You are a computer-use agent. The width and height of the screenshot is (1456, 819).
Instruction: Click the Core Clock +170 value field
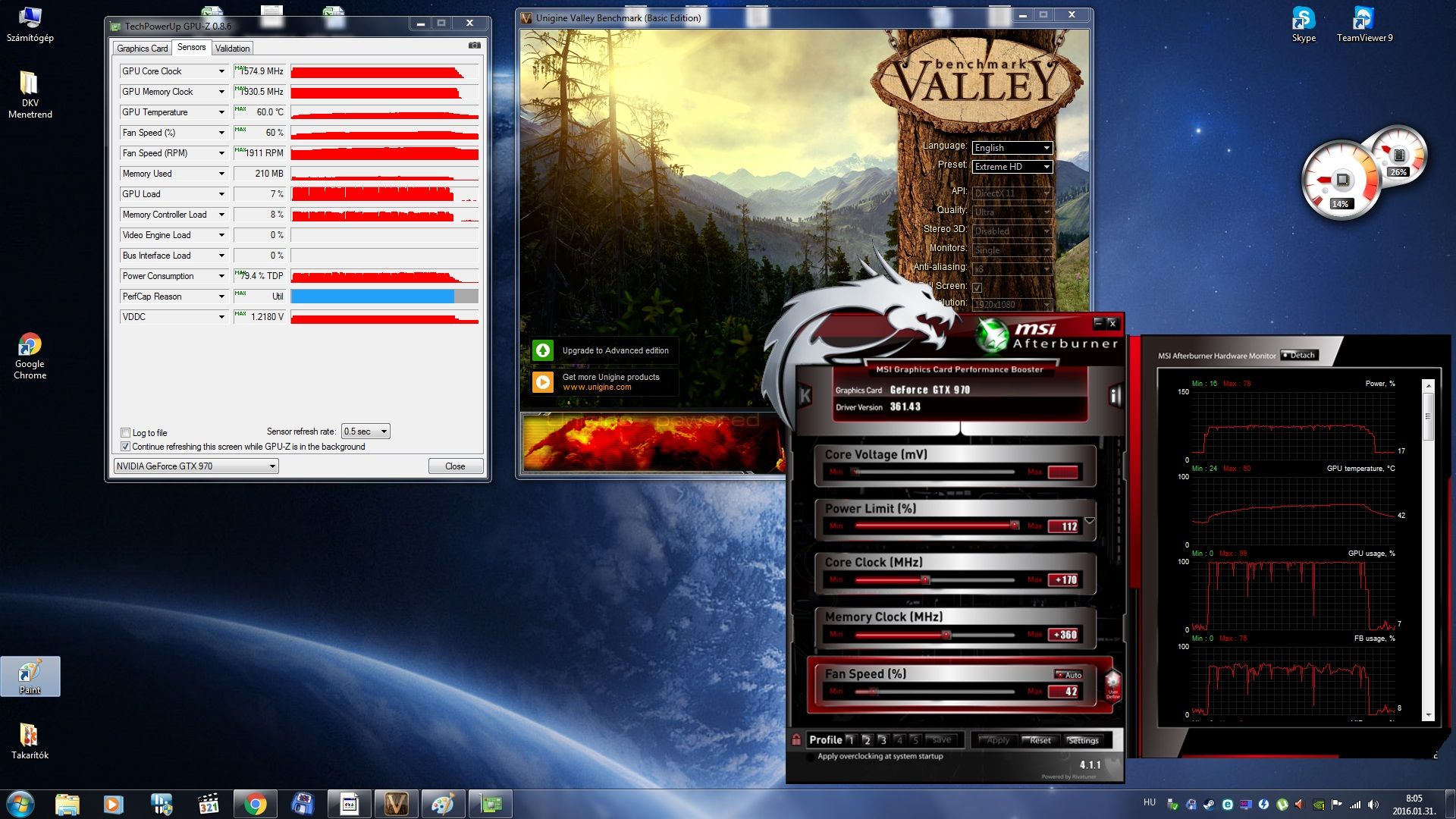point(1063,580)
